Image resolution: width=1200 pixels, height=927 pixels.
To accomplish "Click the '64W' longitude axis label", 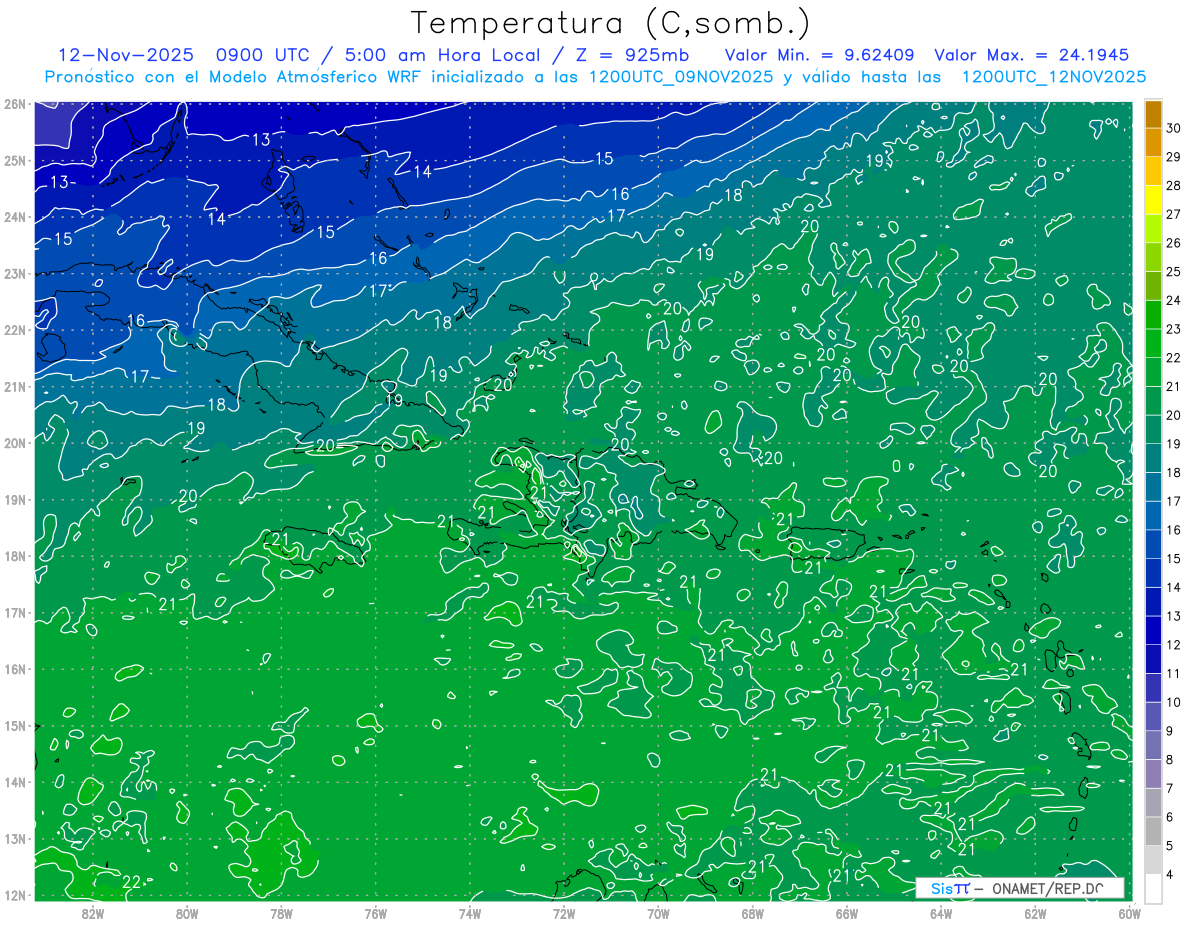I will point(940,912).
